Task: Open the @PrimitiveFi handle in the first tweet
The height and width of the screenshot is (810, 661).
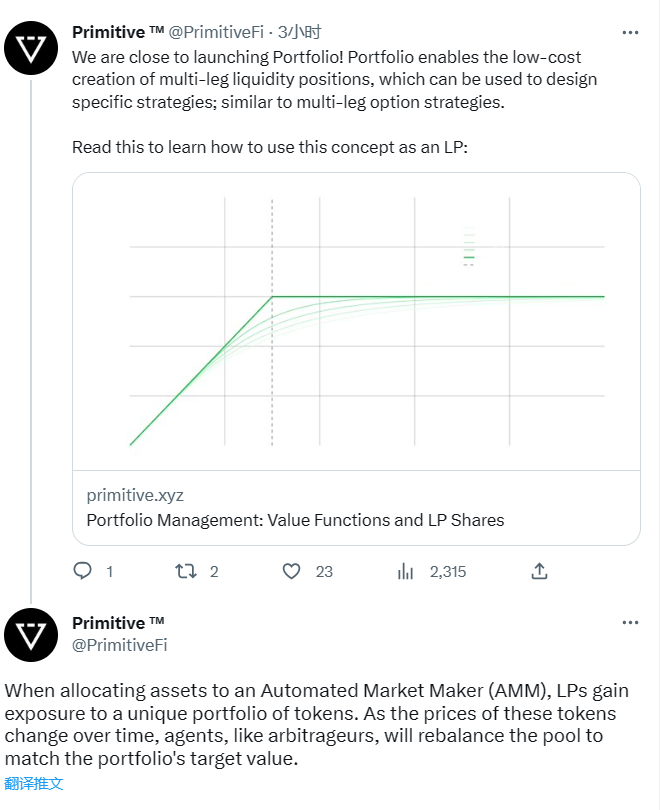Action: pyautogui.click(x=216, y=32)
